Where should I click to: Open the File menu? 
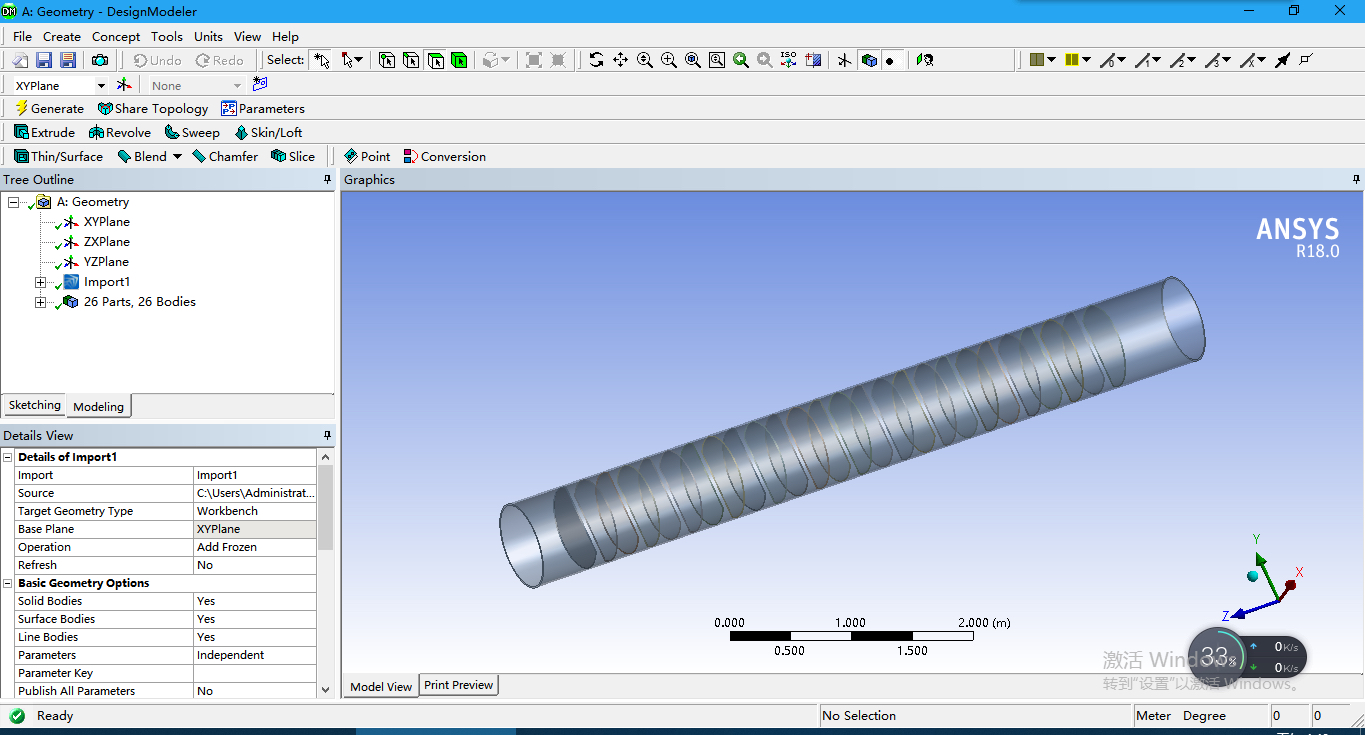(22, 36)
